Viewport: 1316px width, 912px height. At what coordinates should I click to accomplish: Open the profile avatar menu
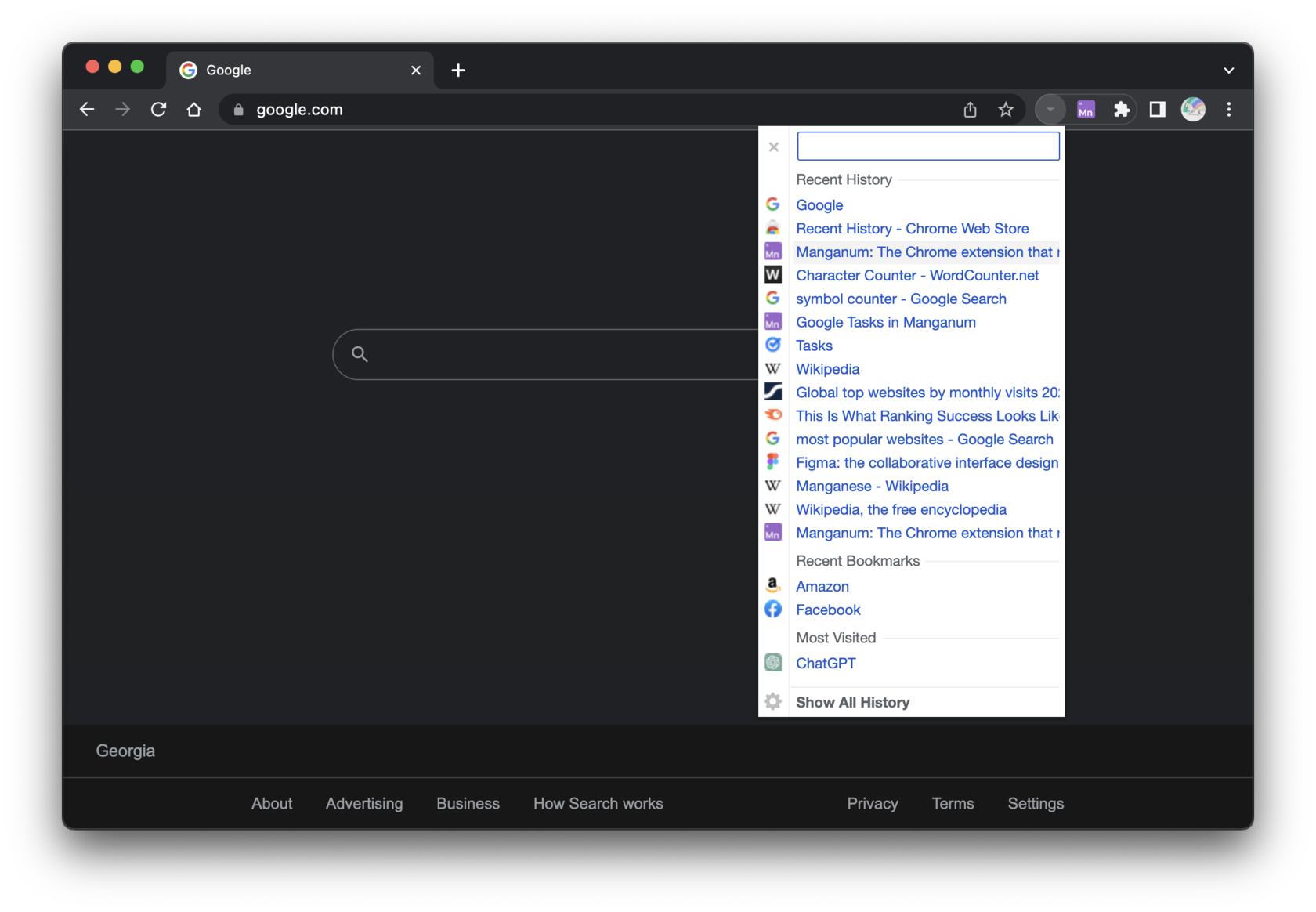pos(1193,110)
